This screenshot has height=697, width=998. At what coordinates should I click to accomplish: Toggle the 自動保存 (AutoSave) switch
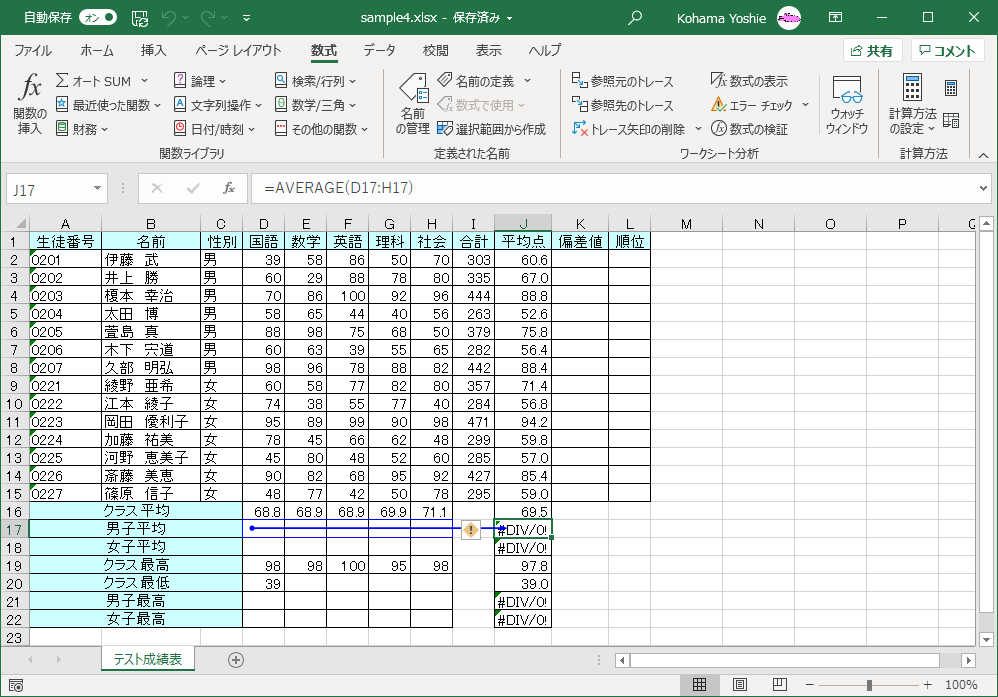[97, 18]
